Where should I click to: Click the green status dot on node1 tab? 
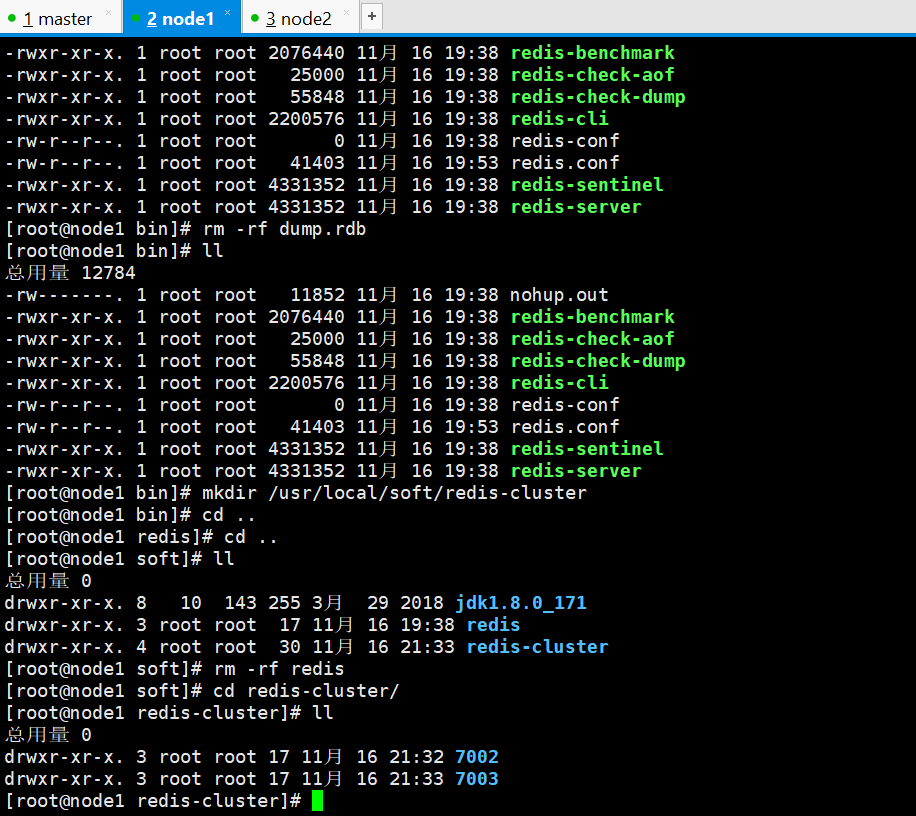[x=136, y=19]
